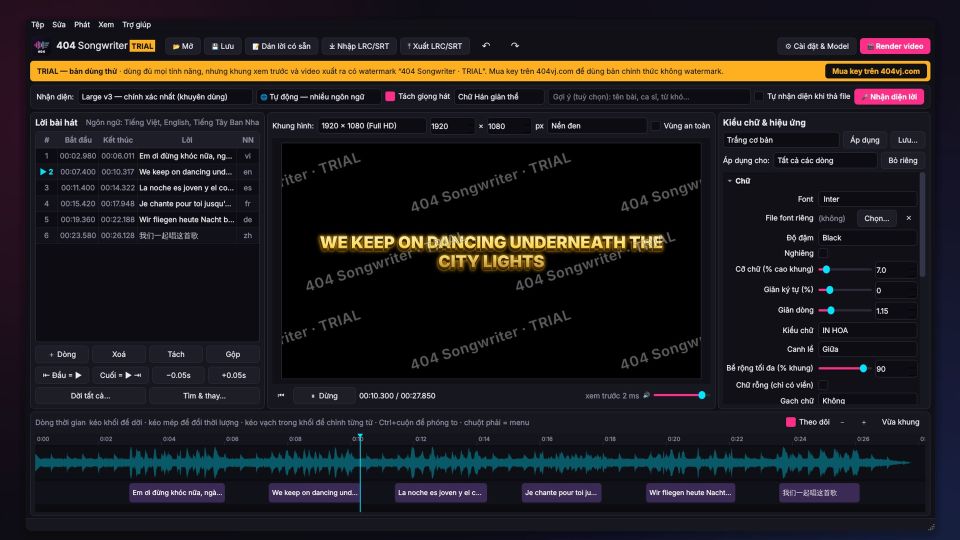
Task: Open the Tự động nhiều ngôn ngữ dropdown
Action: click(x=317, y=97)
